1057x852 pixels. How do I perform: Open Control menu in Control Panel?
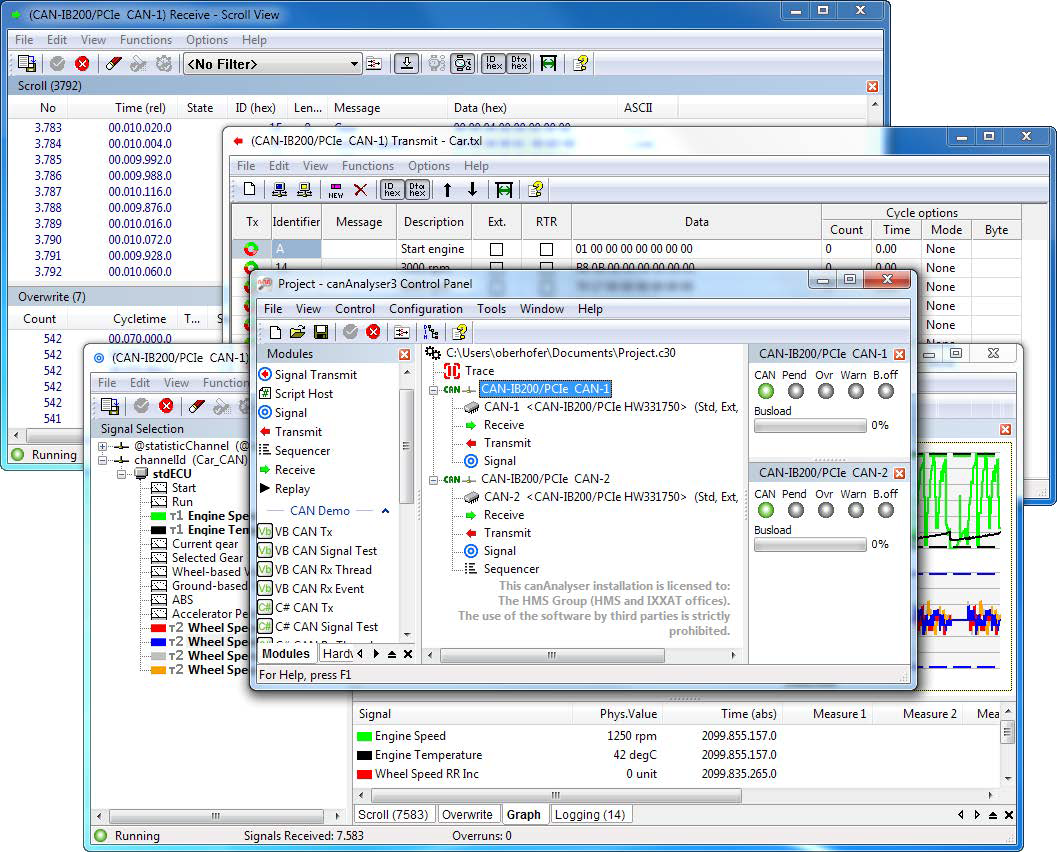pos(355,309)
